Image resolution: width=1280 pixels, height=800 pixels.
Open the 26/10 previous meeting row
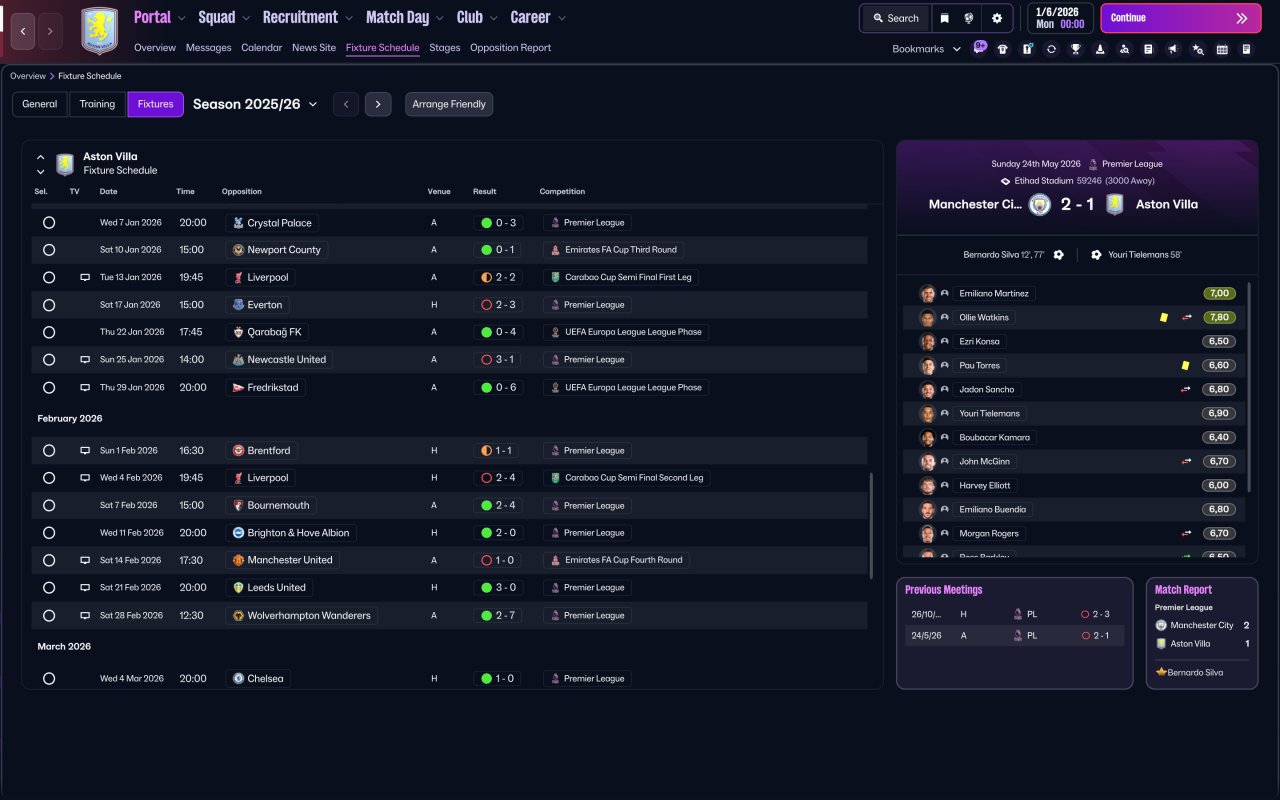click(1014, 614)
